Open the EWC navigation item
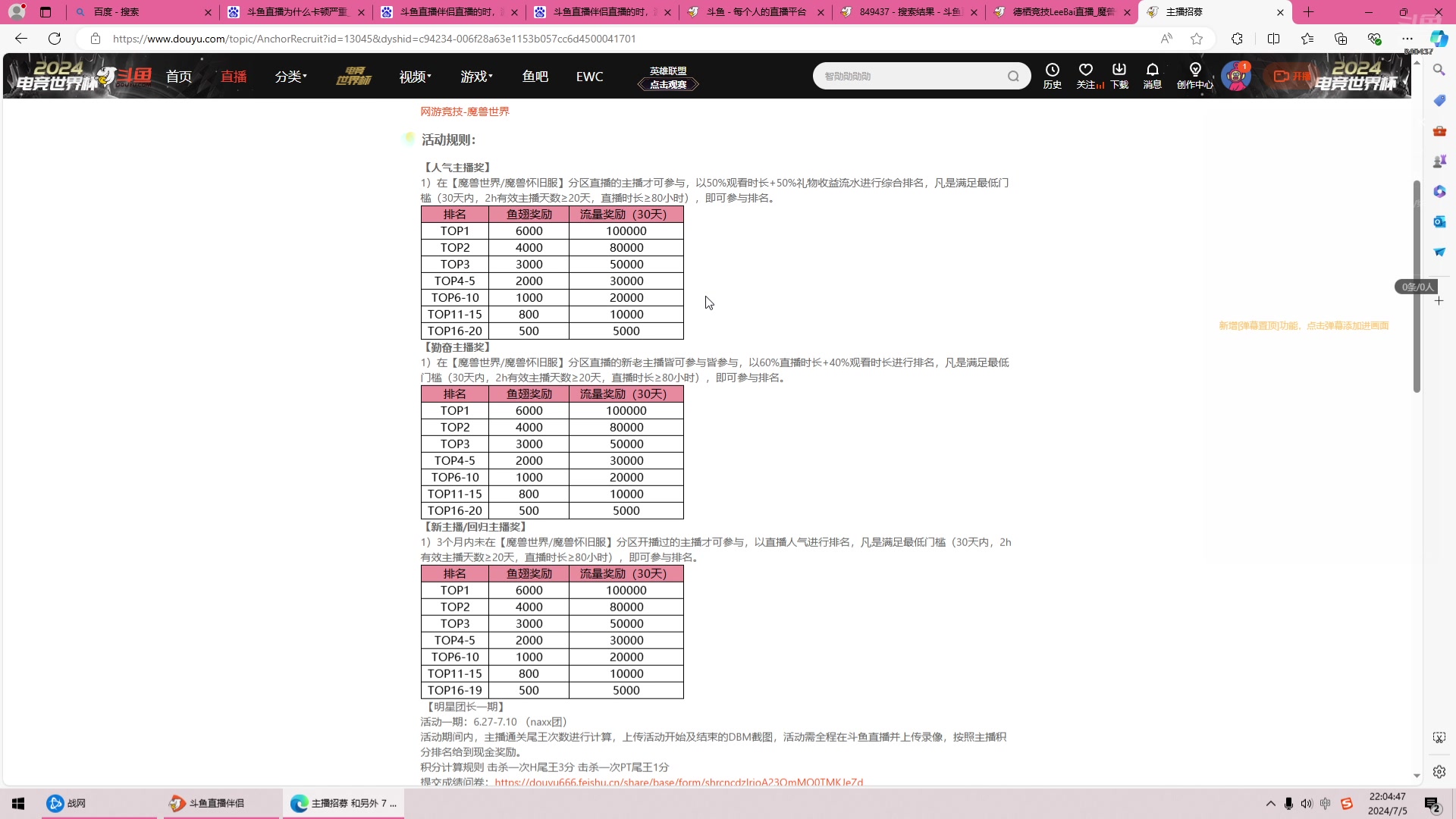This screenshot has height=819, width=1456. 589,77
